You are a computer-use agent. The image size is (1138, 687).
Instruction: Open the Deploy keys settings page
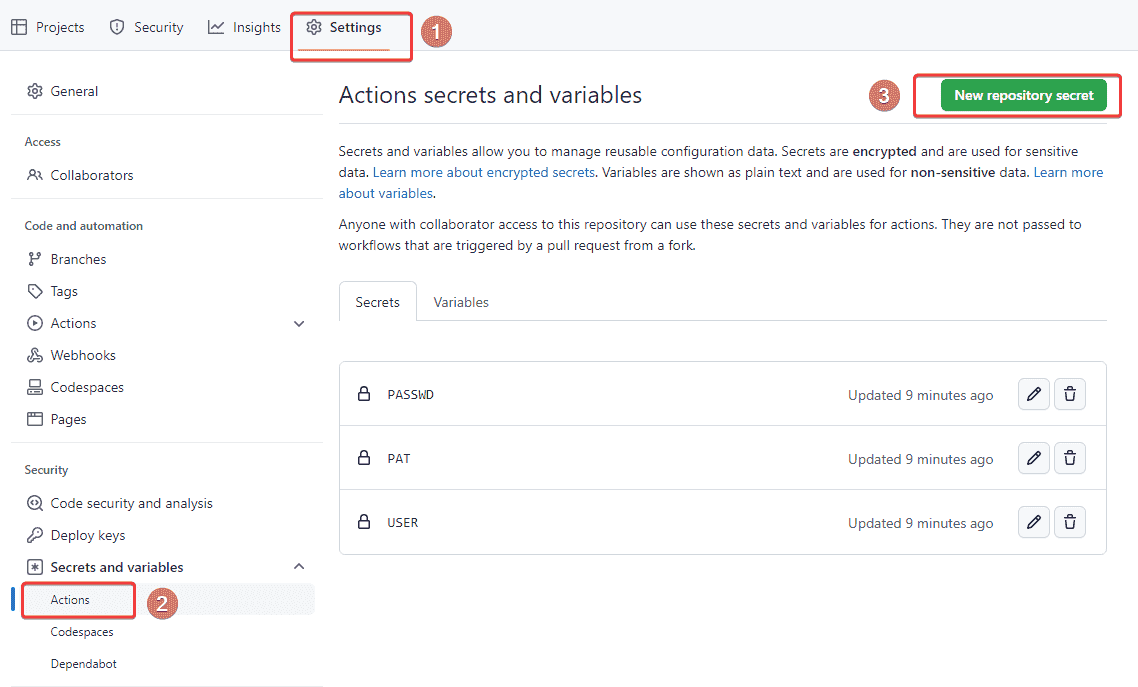pos(87,535)
